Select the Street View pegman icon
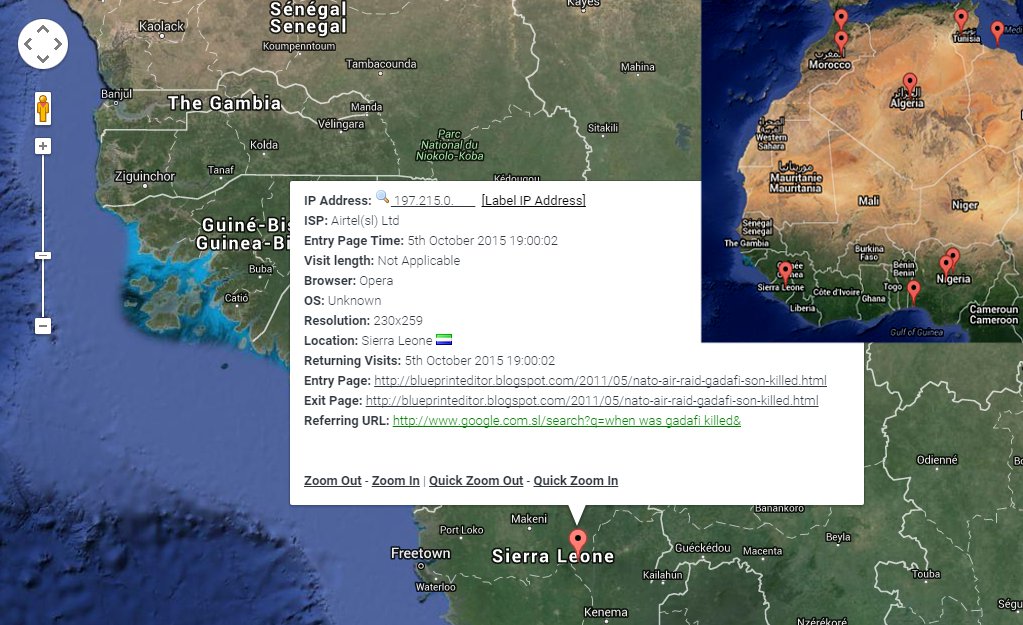Screen dimensions: 1023x625 coord(43,108)
